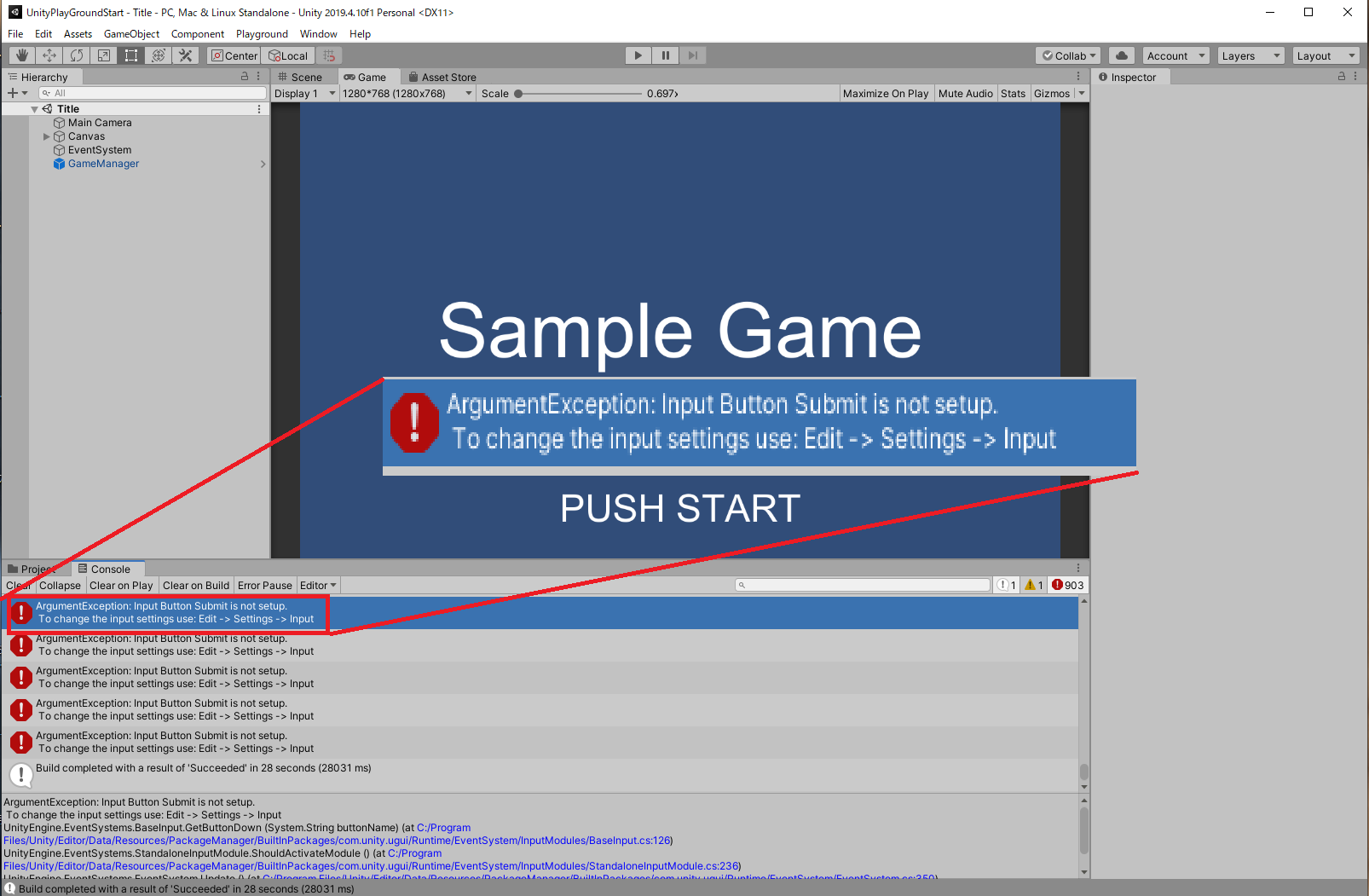Screen dimensions: 1369x896
Task: Open the Console panel's three-dot menu
Action: (1078, 568)
